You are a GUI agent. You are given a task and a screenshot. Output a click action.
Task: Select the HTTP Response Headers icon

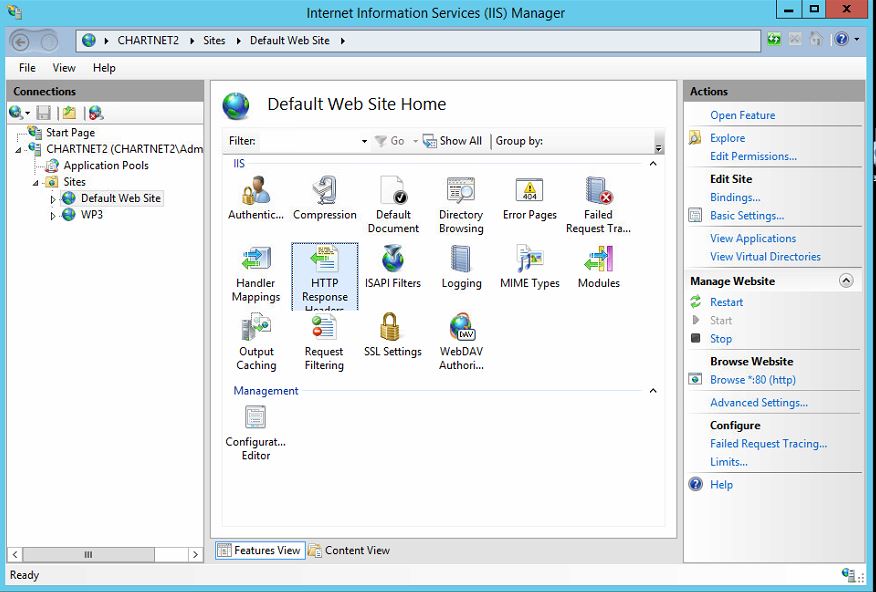click(325, 276)
